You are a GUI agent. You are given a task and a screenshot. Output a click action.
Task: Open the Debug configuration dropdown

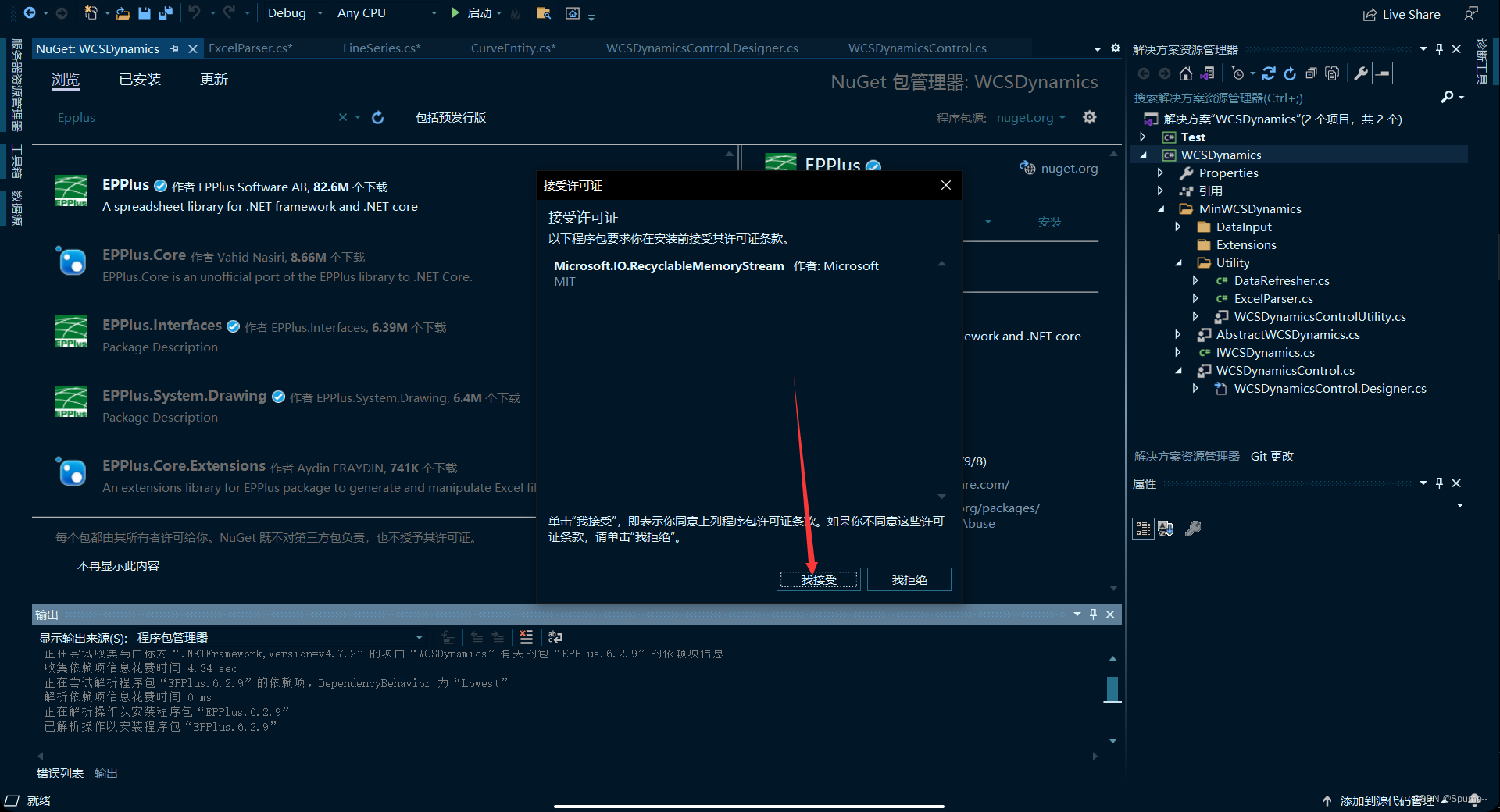pos(295,13)
